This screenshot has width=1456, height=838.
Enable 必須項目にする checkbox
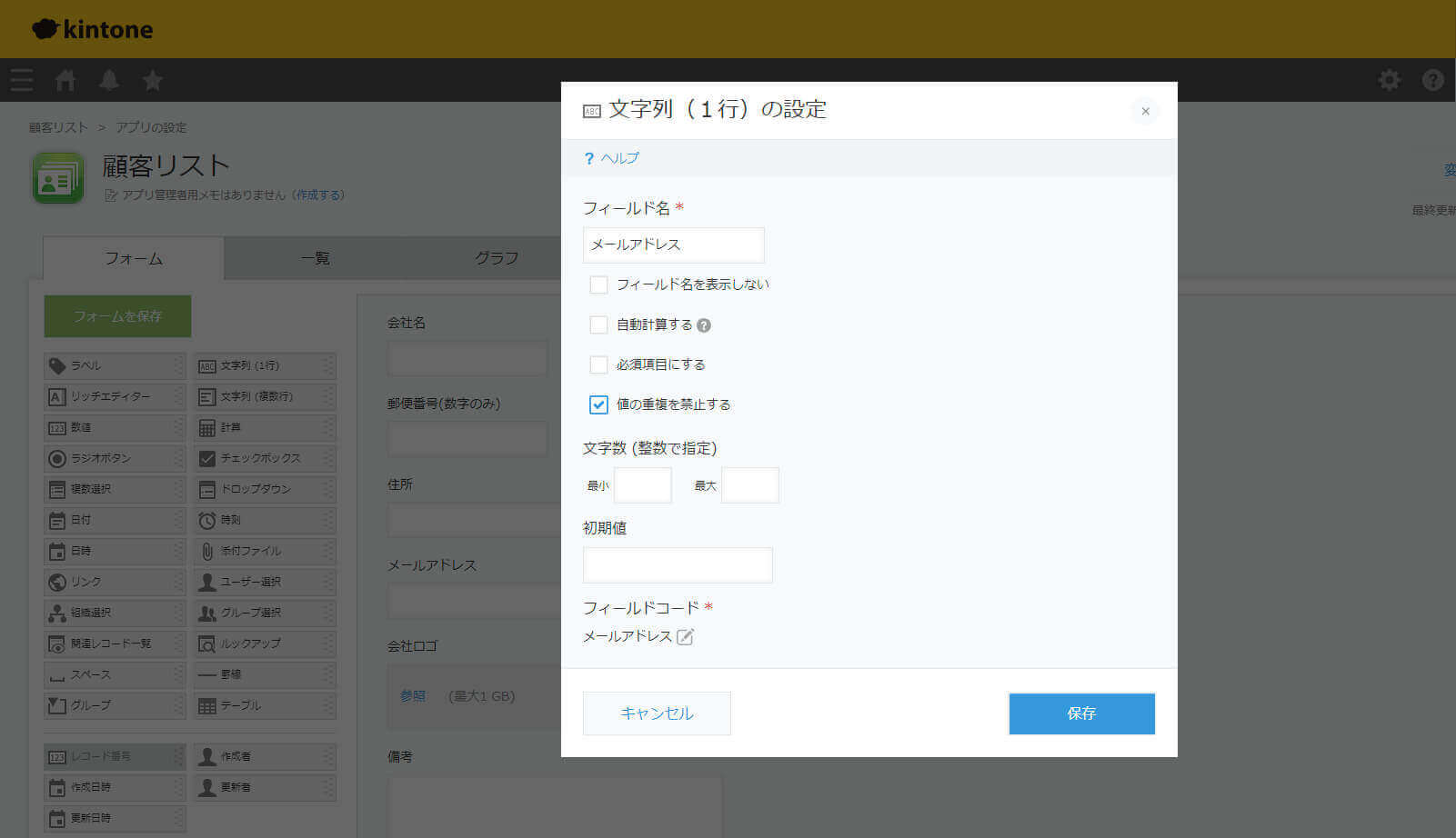pos(598,364)
